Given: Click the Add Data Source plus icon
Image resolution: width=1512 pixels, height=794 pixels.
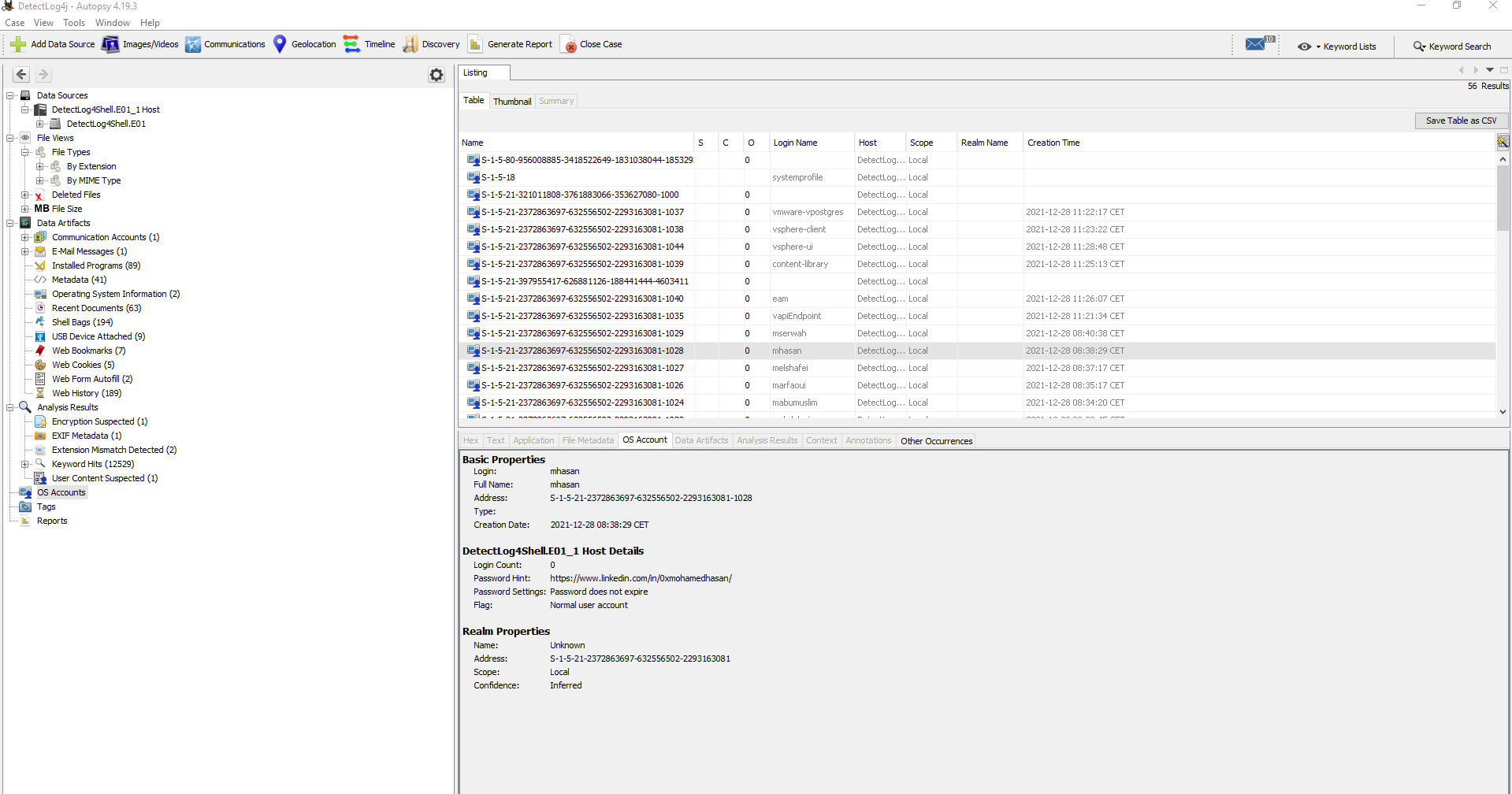Looking at the screenshot, I should pos(17,44).
